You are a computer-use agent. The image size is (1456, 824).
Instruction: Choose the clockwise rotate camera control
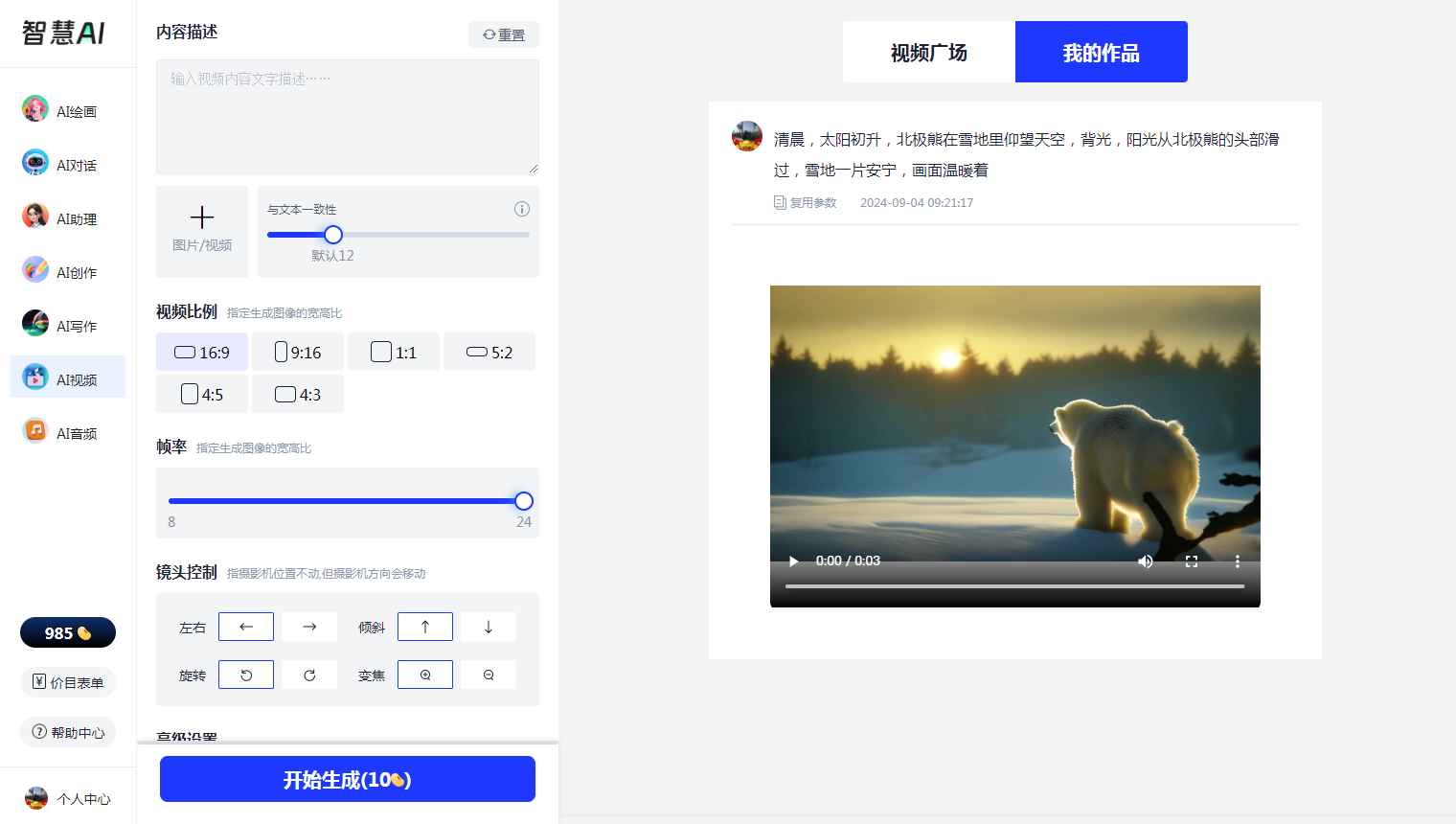[308, 674]
